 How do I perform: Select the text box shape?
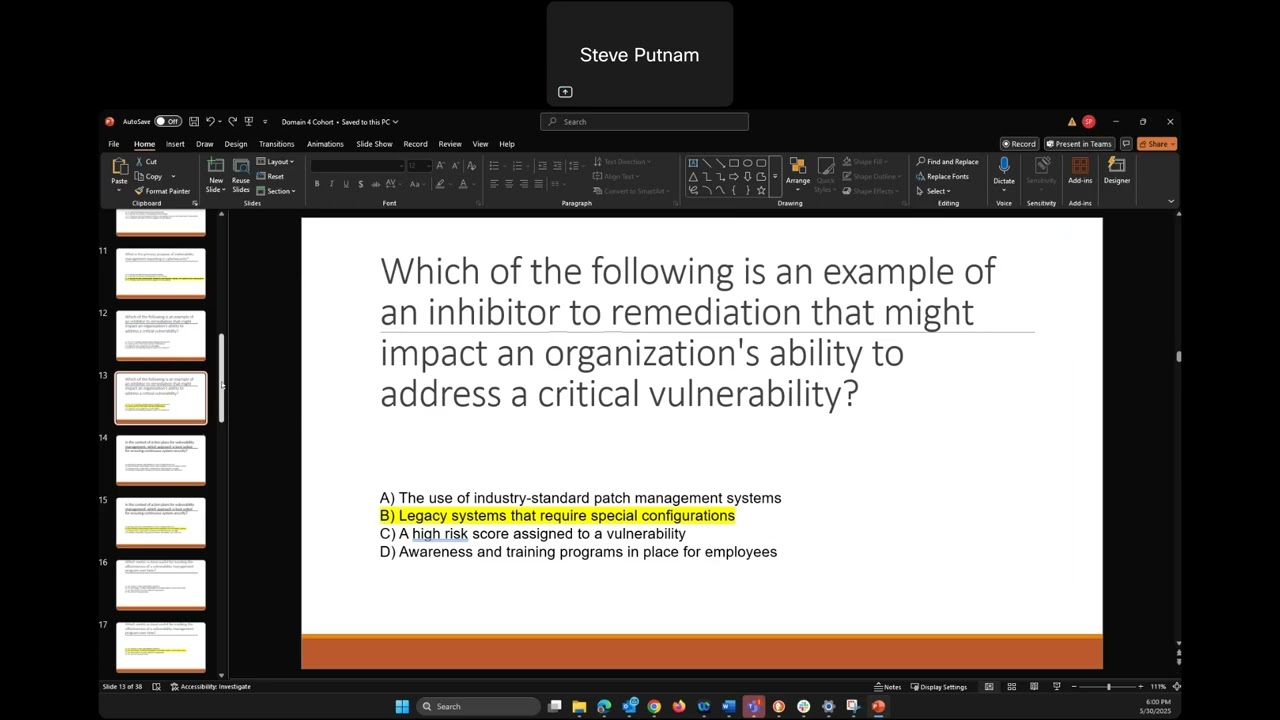point(693,163)
